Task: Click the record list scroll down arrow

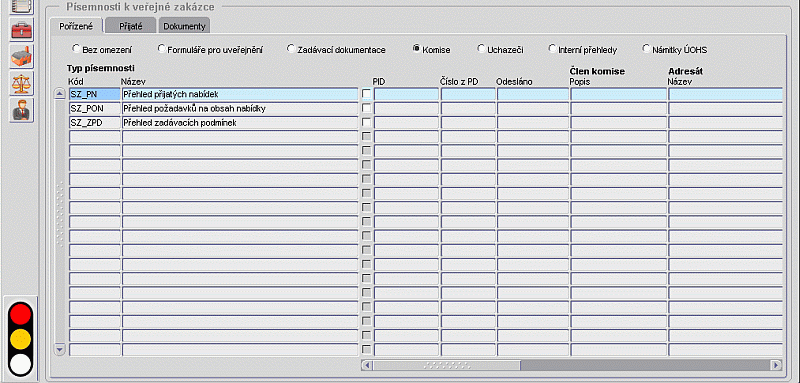Action: pyautogui.click(x=60, y=350)
